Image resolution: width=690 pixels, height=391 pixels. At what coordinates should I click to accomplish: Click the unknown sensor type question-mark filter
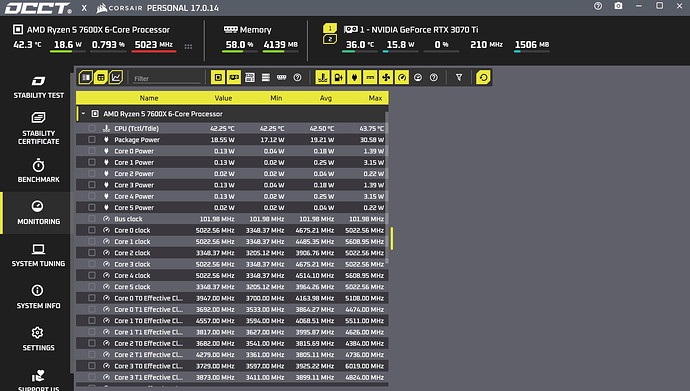click(x=433, y=77)
